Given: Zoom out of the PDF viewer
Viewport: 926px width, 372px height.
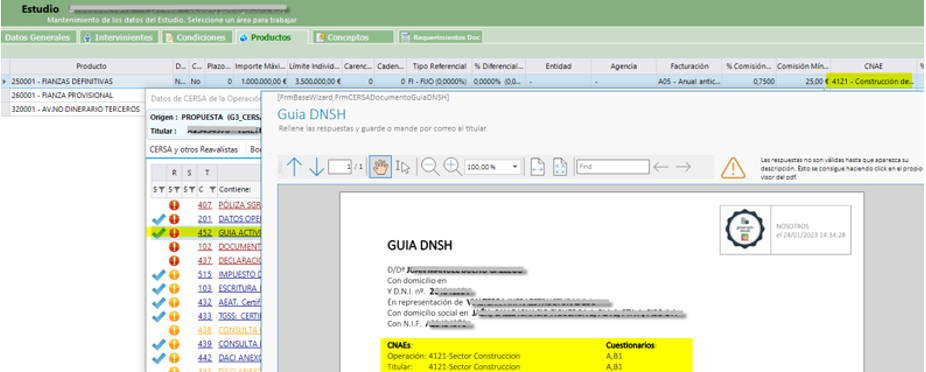Looking at the screenshot, I should [431, 167].
